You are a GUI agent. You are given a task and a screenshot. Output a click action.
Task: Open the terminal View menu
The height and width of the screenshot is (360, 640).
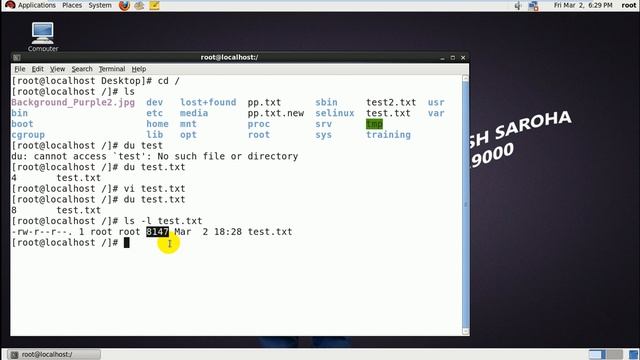tap(58, 69)
